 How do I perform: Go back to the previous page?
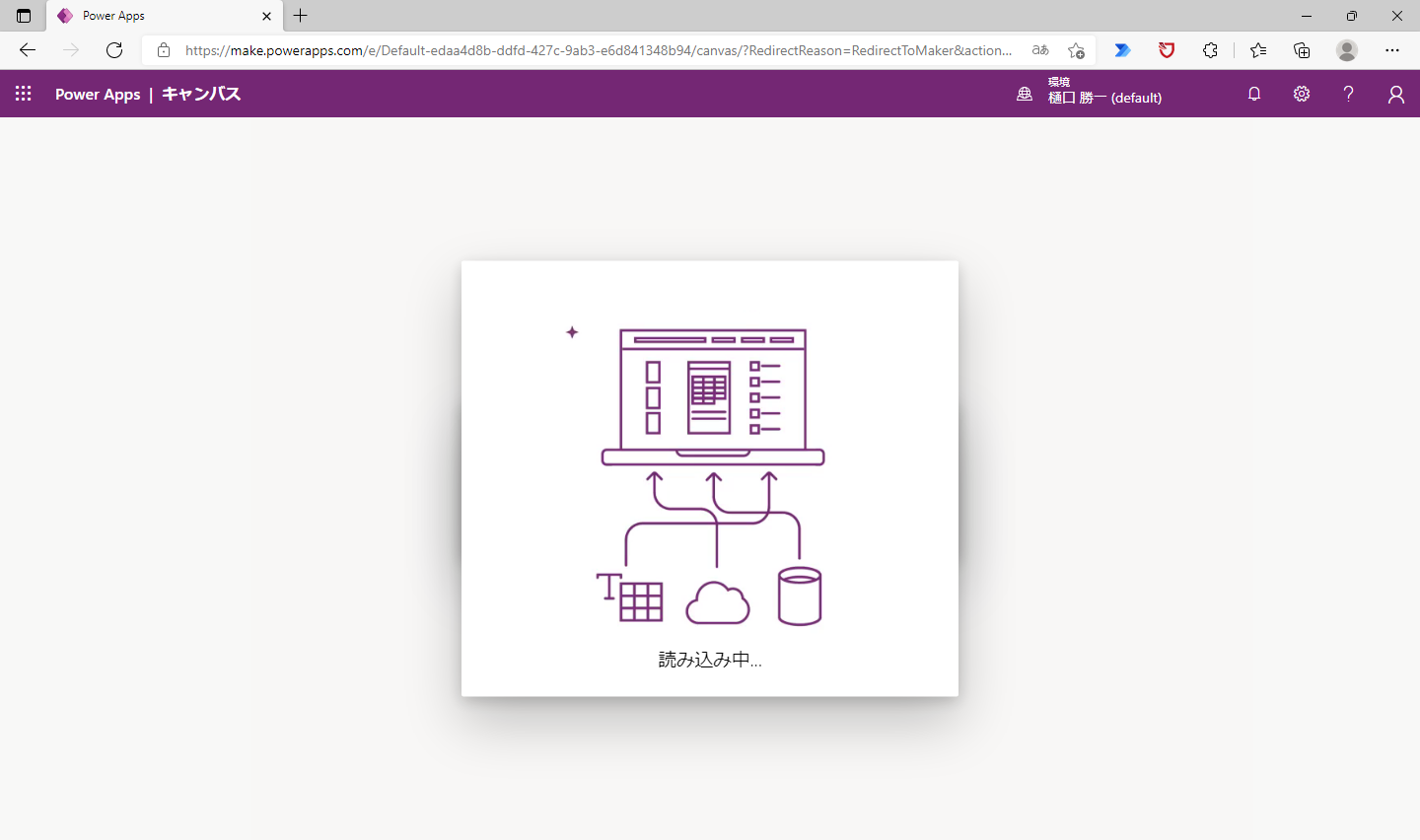click(28, 50)
